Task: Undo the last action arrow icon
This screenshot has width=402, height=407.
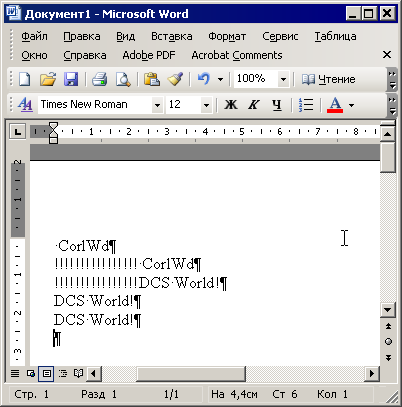Action: pyautogui.click(x=203, y=79)
